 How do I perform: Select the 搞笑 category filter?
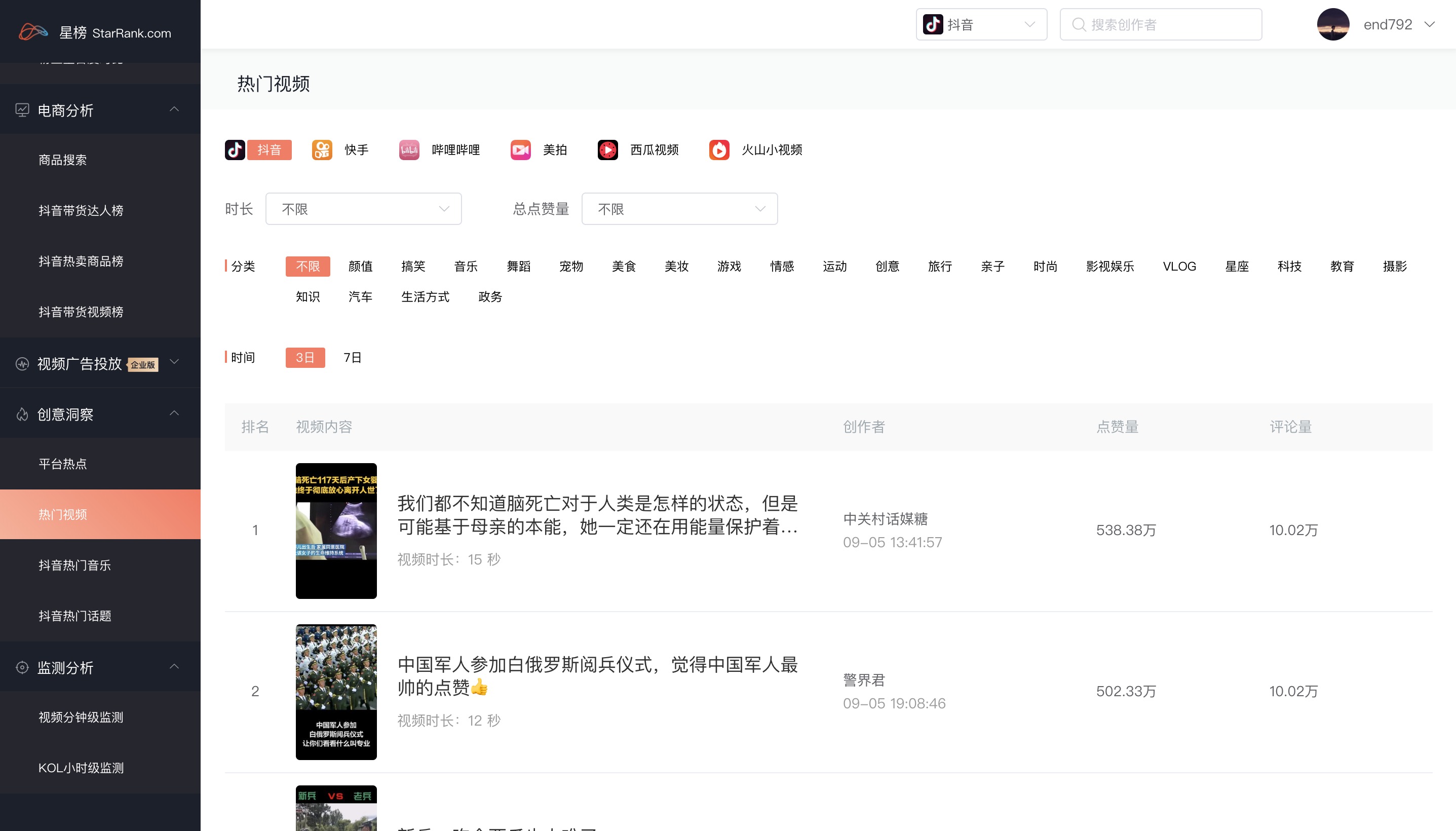tap(413, 266)
